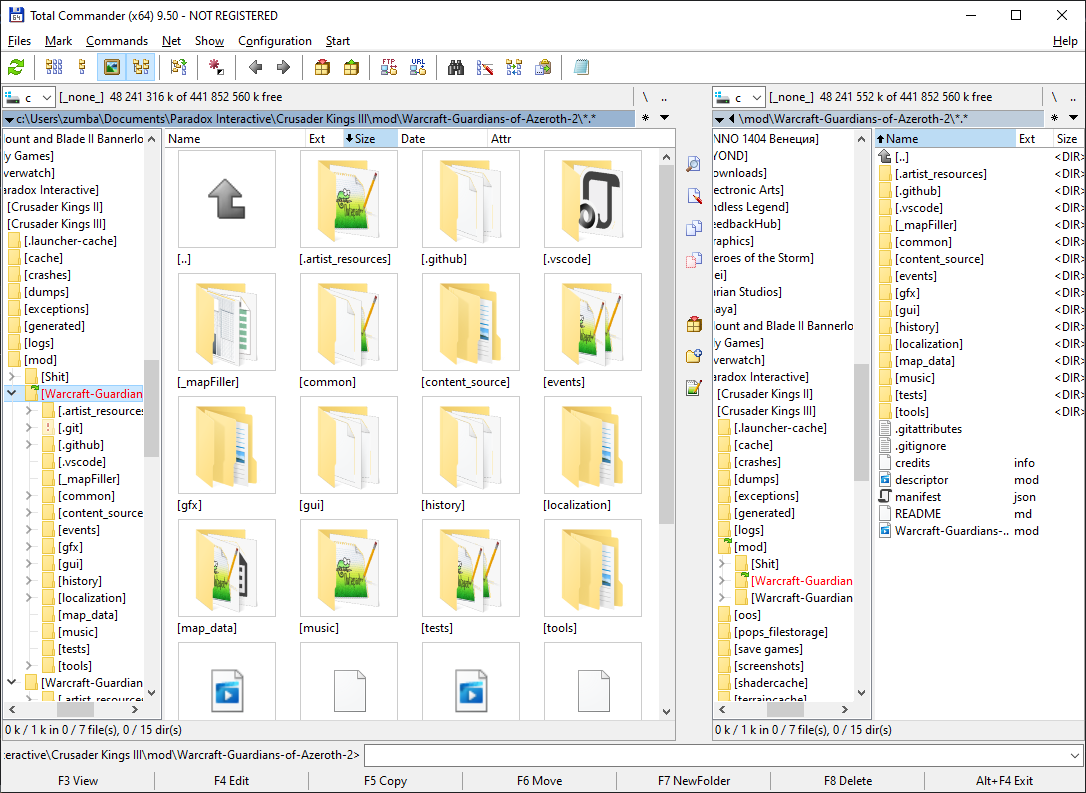Click the Pack icon in middle button bar
Screen dimensions: 1086x793
pos(693,323)
